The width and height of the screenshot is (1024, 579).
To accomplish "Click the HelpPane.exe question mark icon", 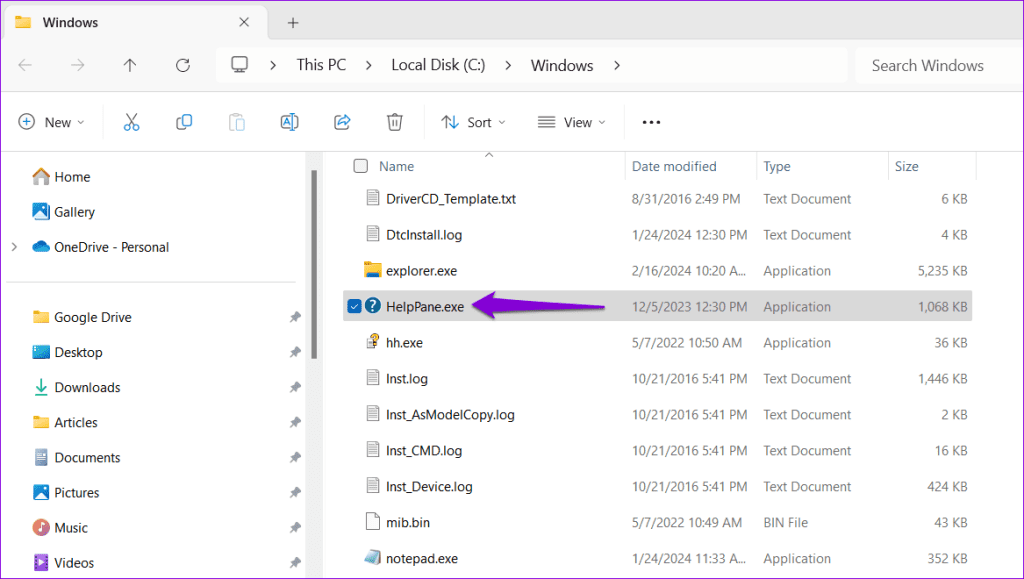I will [x=372, y=305].
